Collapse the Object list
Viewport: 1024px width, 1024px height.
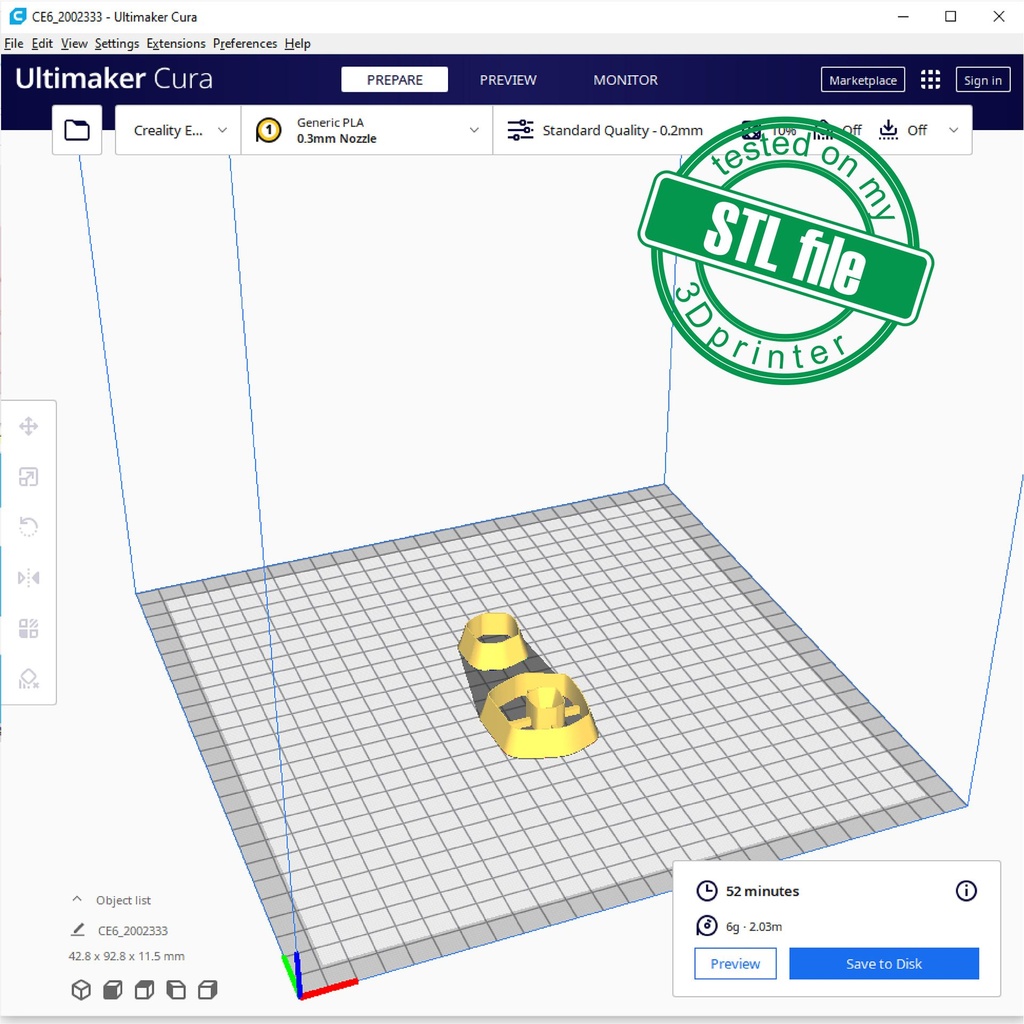(x=77, y=900)
